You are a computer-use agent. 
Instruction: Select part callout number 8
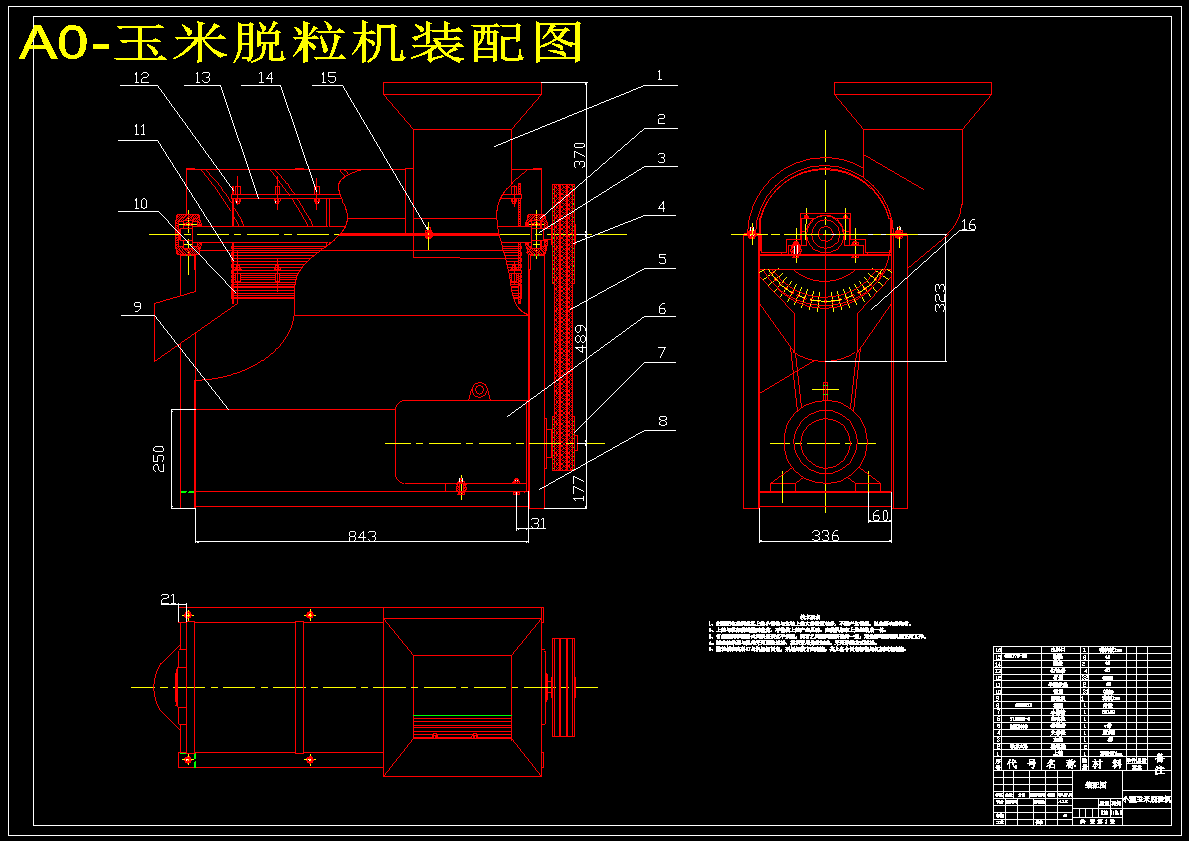[x=663, y=422]
